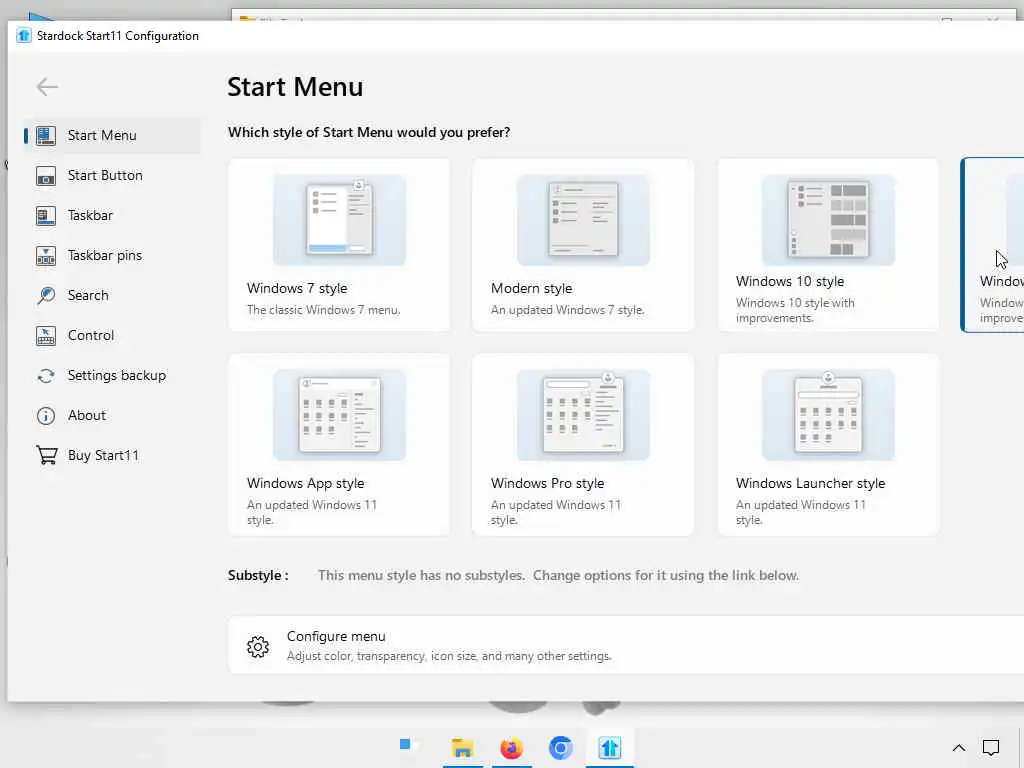Screen dimensions: 1024x768
Task: Click the Windows App style label
Action: 306,483
